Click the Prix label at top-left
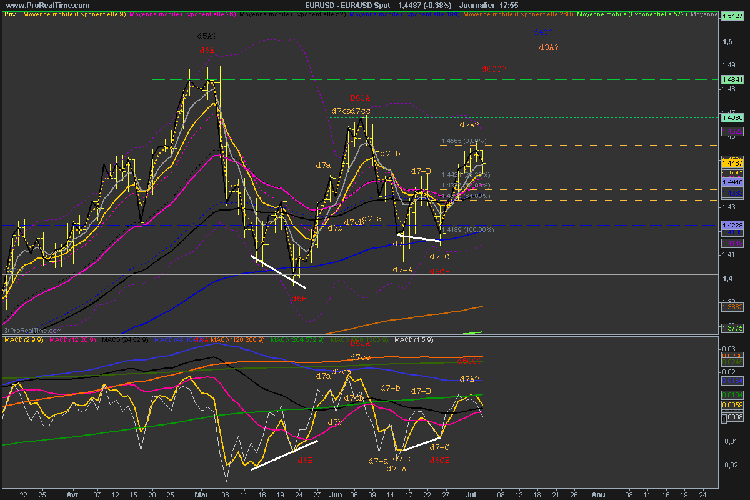This screenshot has width=750, height=500. (8, 16)
